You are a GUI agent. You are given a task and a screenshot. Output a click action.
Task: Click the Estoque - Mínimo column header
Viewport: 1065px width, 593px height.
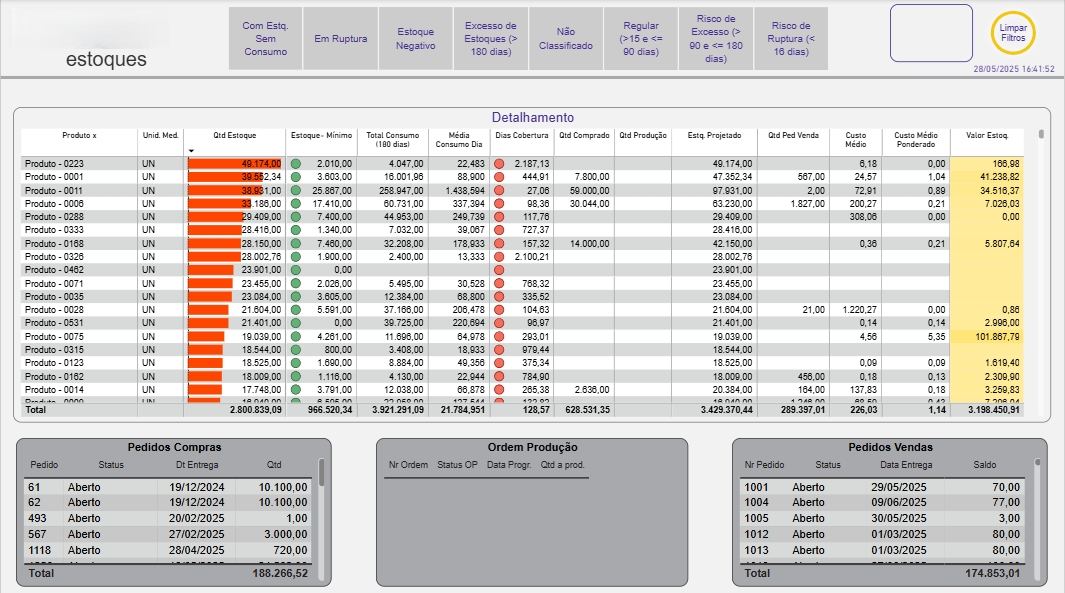[x=321, y=136]
